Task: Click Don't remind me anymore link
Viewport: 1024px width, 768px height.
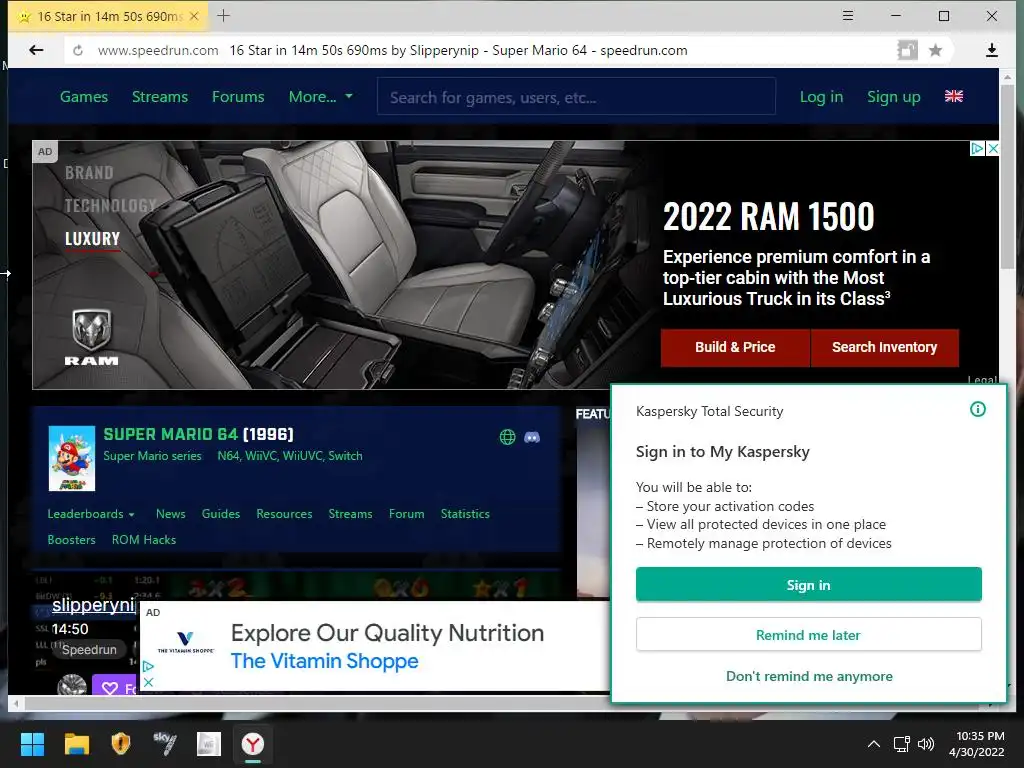Action: click(809, 676)
